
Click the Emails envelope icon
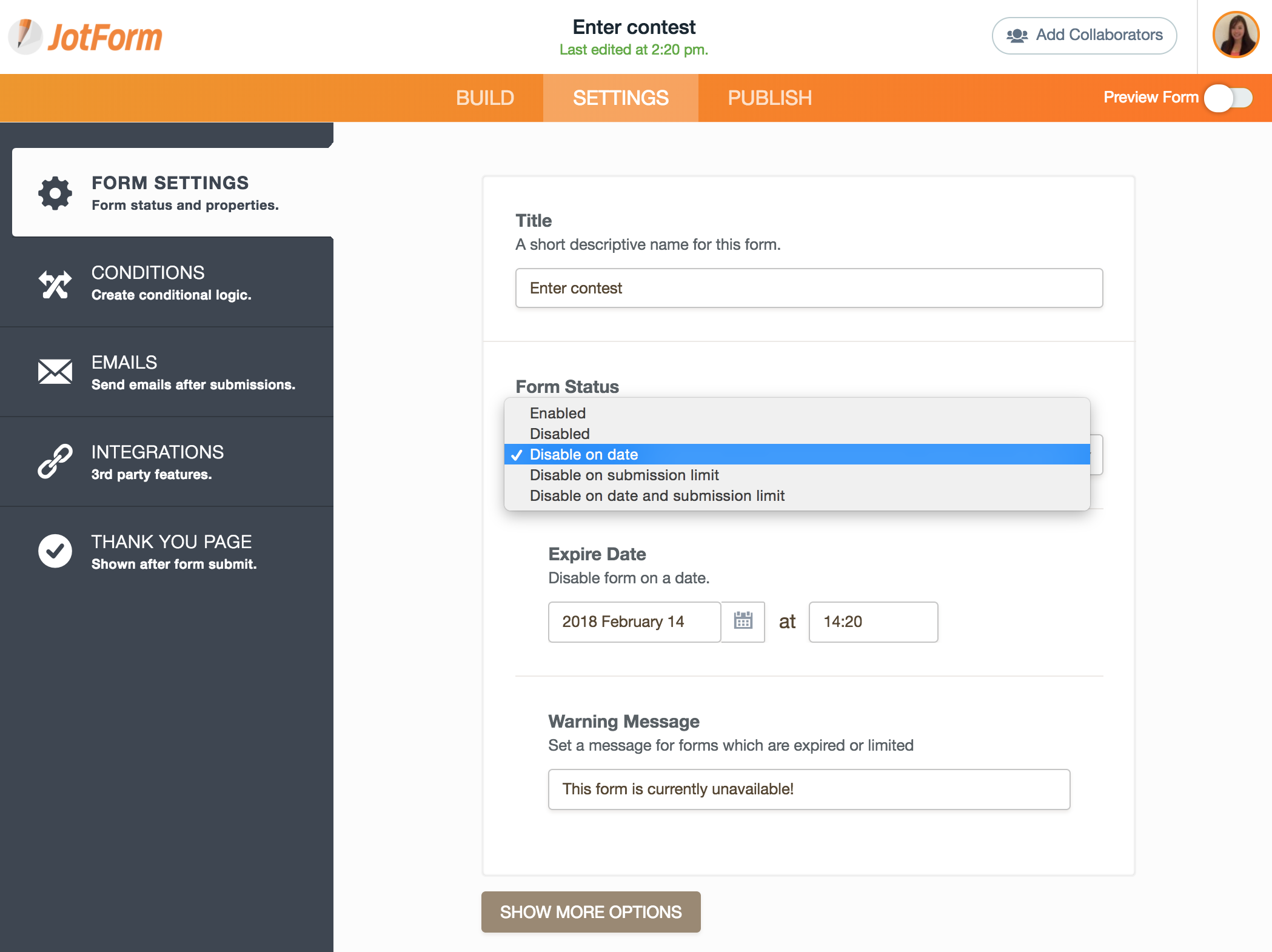point(55,372)
